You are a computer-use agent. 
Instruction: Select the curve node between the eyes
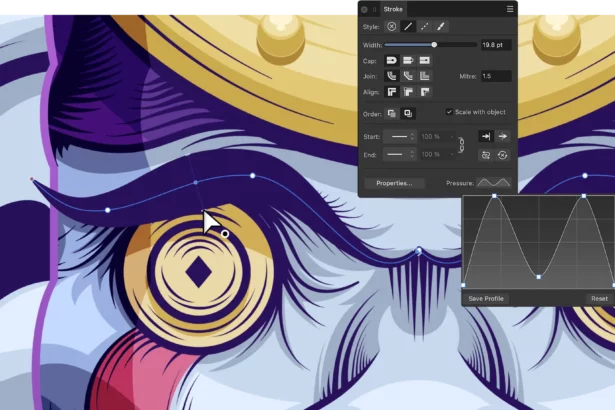(x=419, y=250)
